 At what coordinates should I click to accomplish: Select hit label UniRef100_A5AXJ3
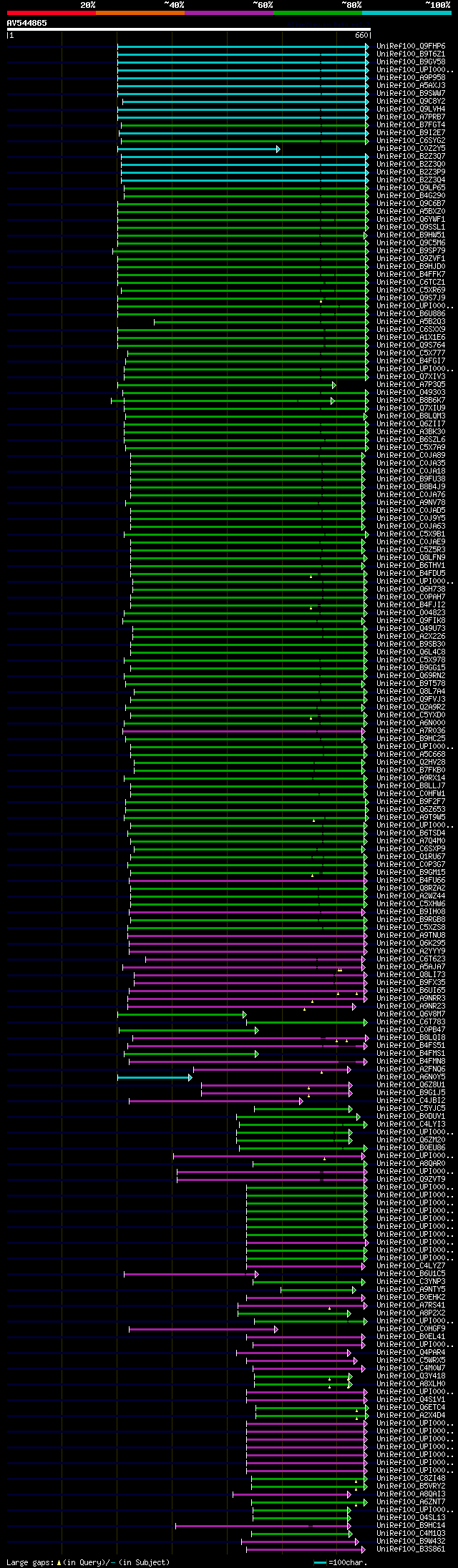pyautogui.click(x=411, y=86)
